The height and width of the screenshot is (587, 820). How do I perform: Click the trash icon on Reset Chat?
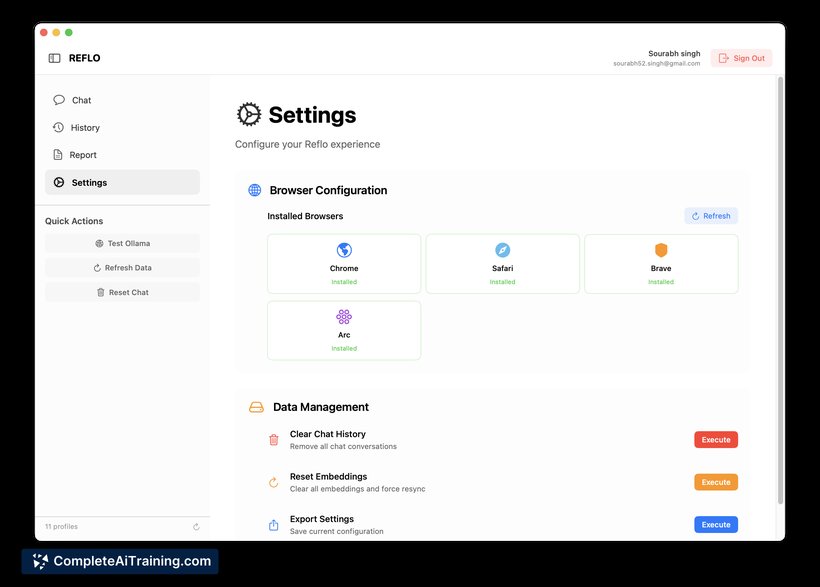101,292
